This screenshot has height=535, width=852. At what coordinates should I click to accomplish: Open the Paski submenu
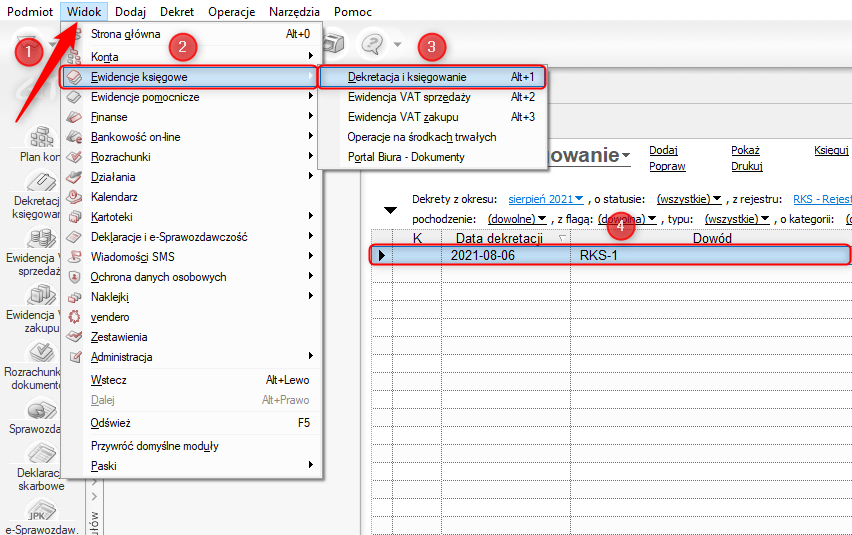191,466
